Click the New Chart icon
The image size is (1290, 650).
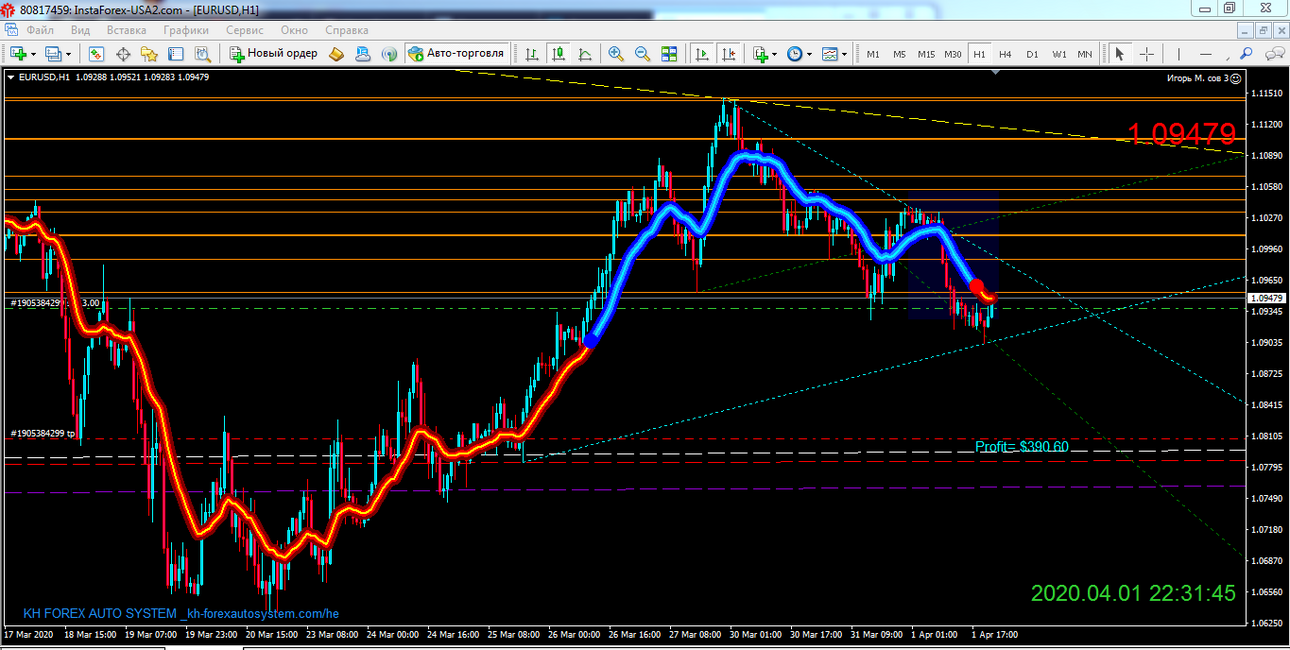[18, 53]
